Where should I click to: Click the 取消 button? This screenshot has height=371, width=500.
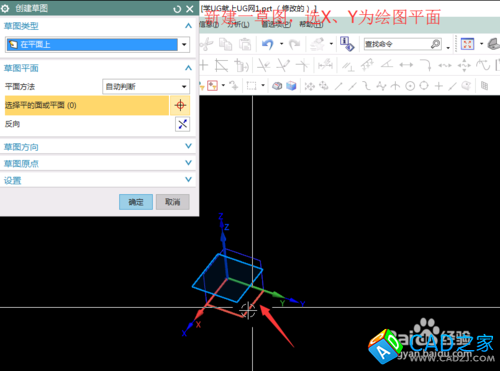click(173, 202)
